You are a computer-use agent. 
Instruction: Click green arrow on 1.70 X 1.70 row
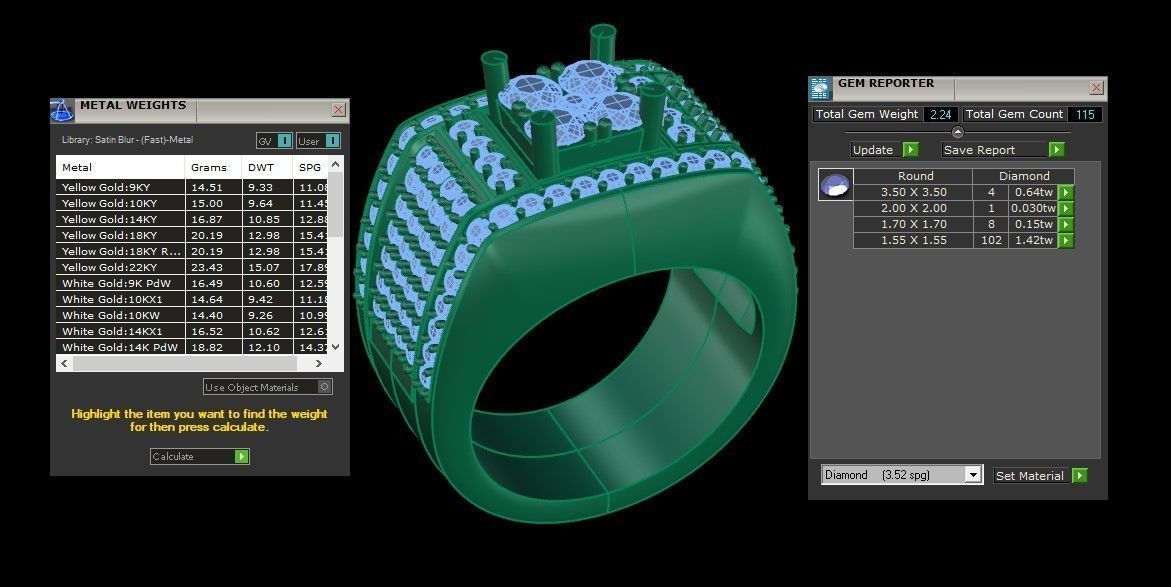(x=1066, y=224)
